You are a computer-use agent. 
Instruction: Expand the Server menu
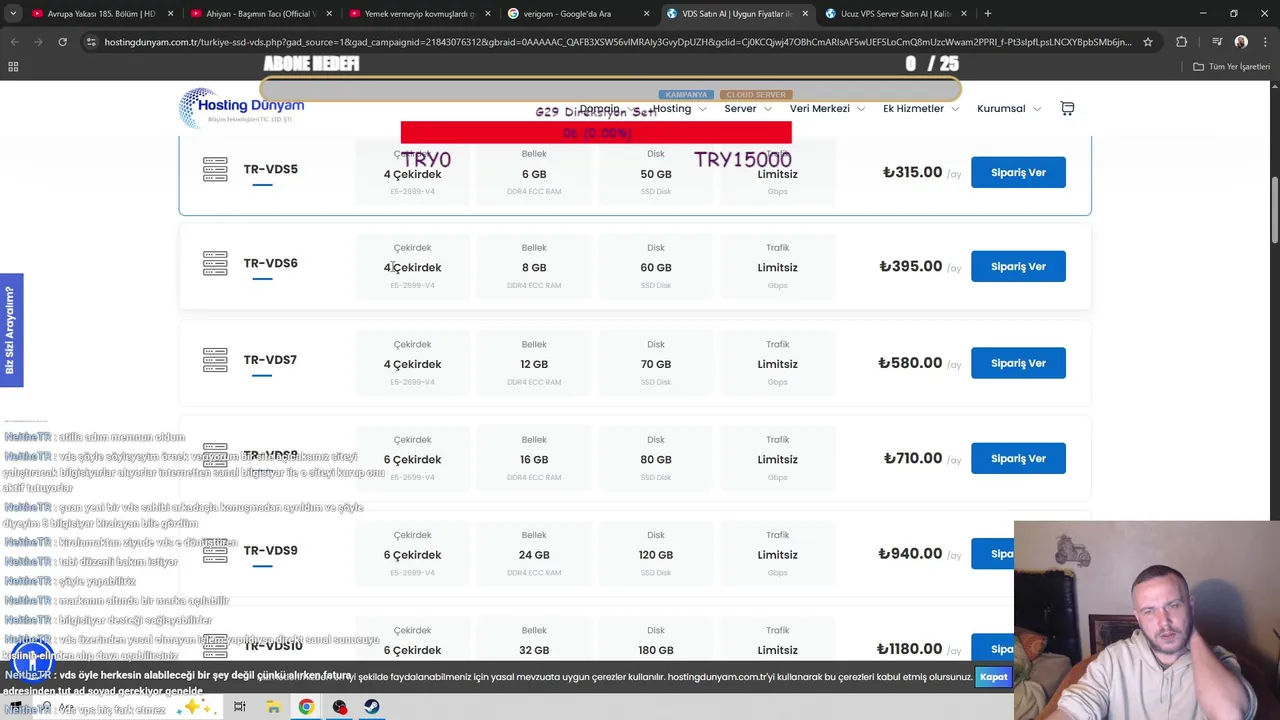pos(747,108)
